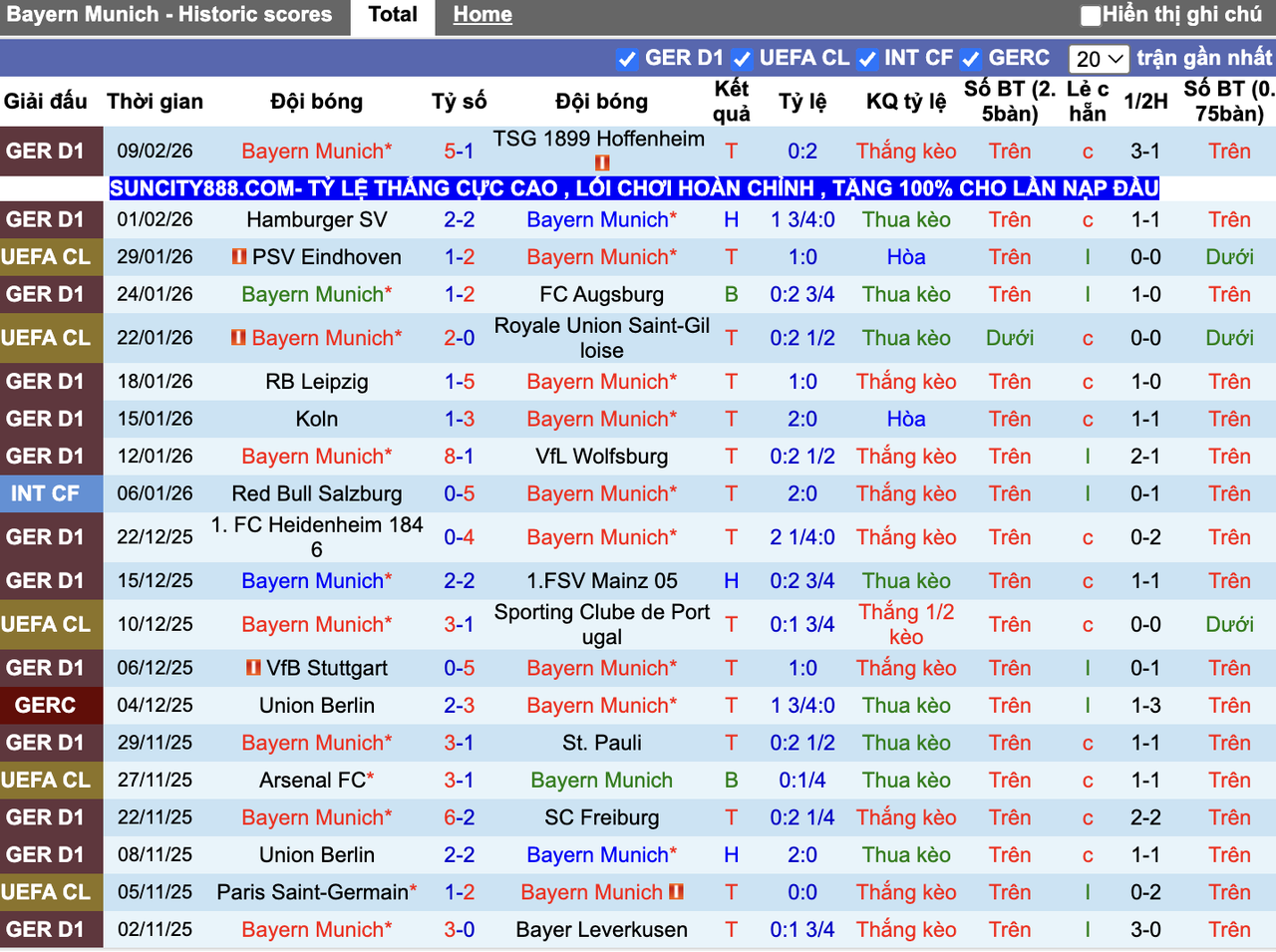Click the 1.FSV Mainz 05 team name

pos(602,581)
